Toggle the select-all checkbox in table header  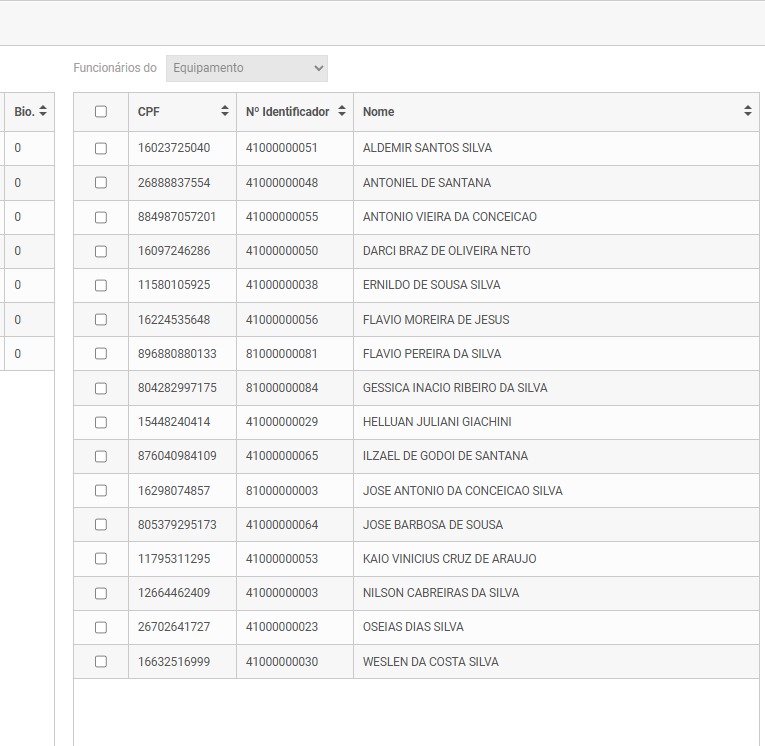[101, 112]
